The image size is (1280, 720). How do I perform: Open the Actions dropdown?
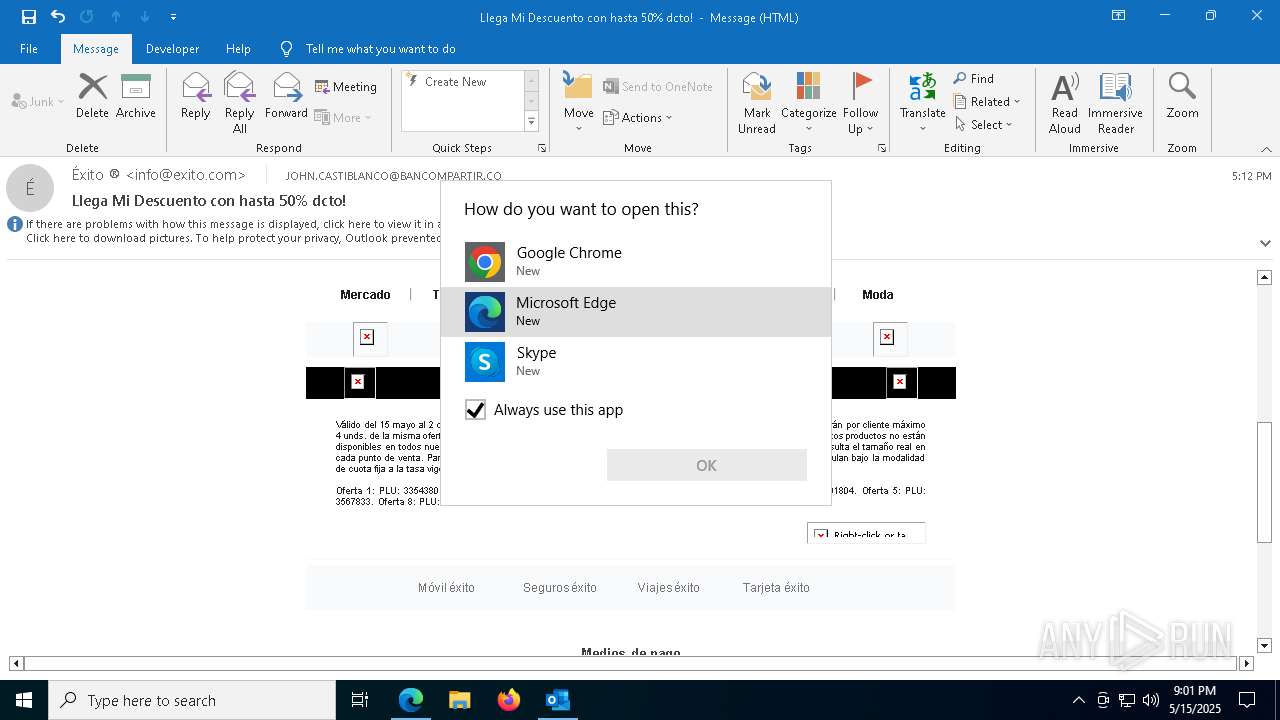click(638, 117)
